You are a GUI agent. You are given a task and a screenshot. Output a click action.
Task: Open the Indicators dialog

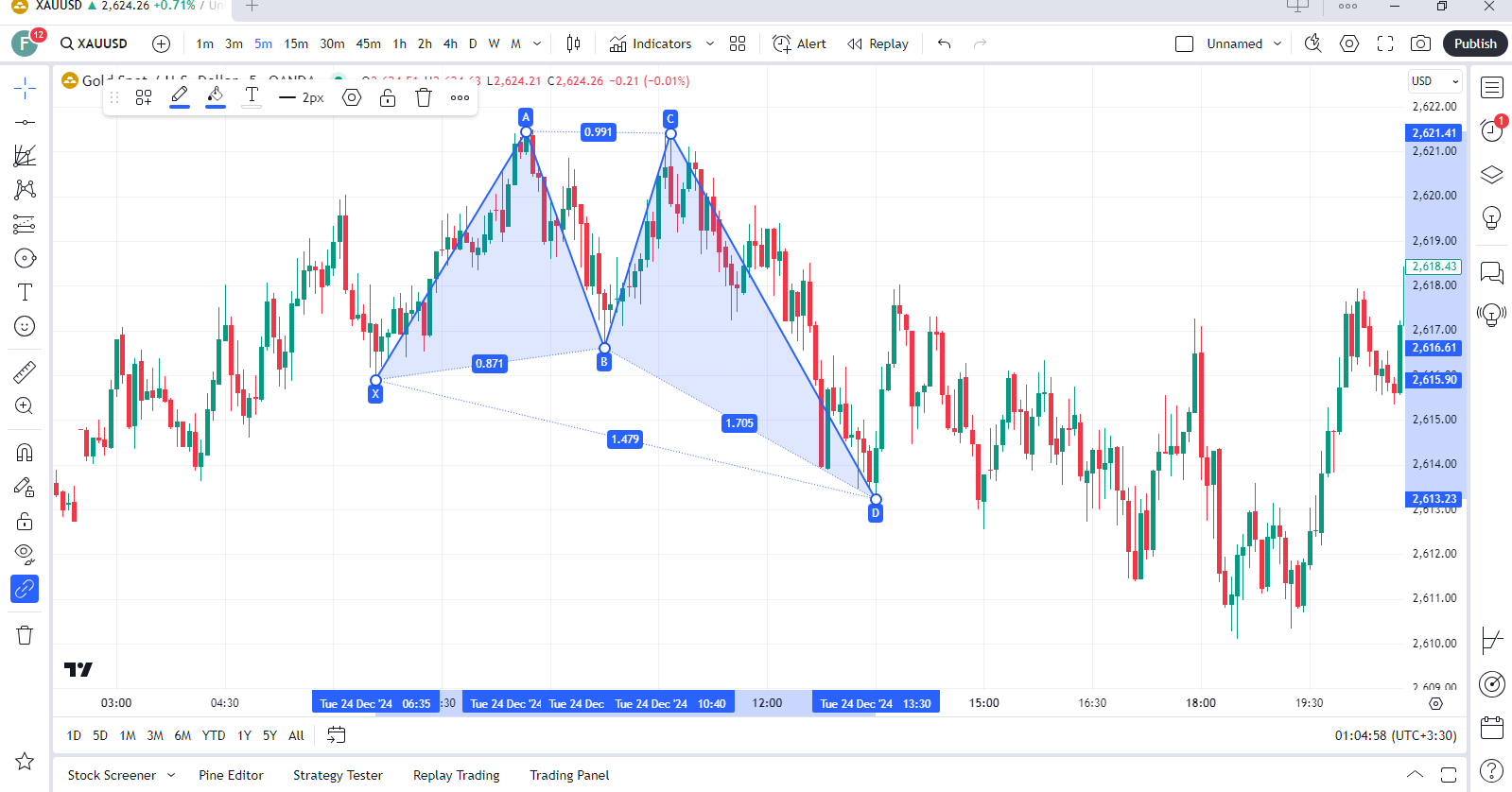pos(651,43)
